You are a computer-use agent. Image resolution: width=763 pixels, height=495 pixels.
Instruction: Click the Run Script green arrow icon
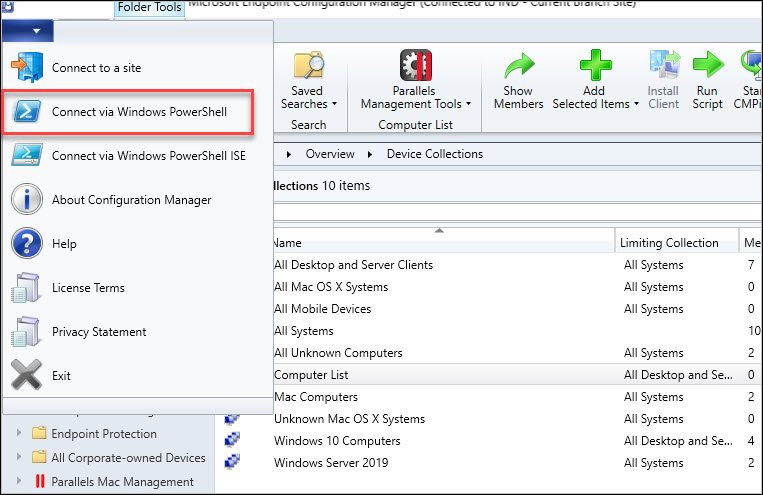(x=708, y=64)
